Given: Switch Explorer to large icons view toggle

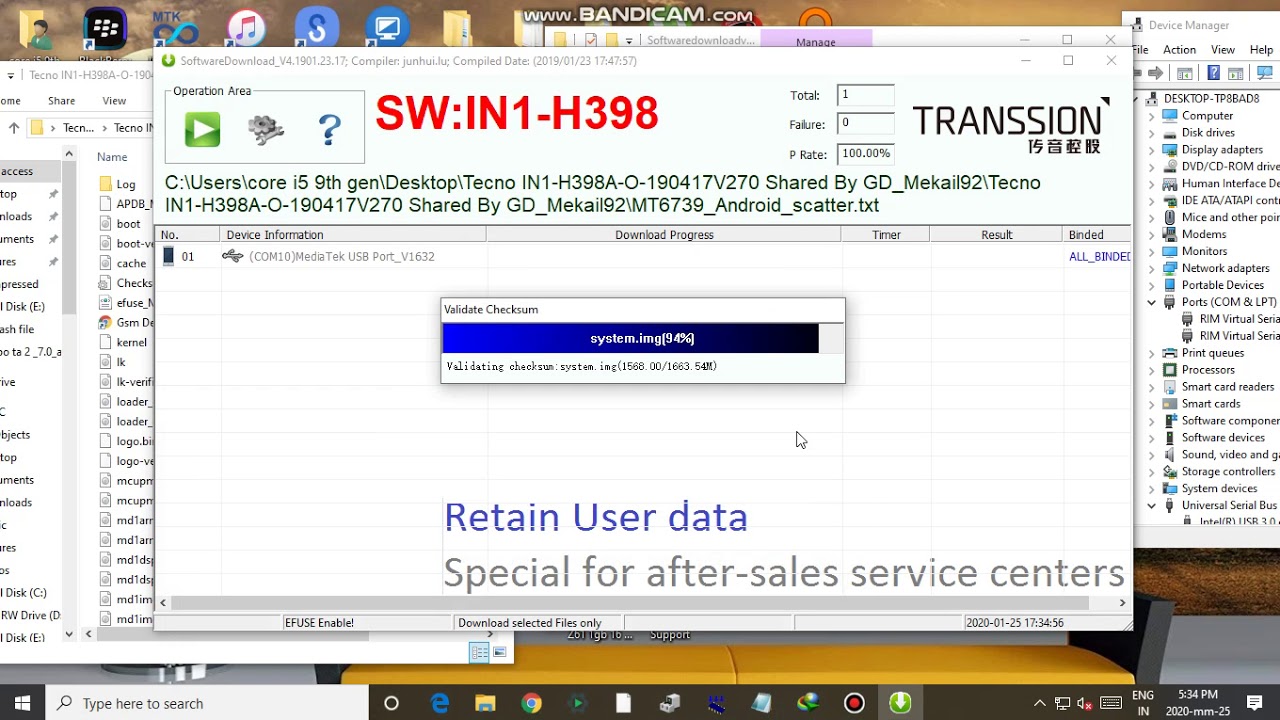Looking at the screenshot, I should coord(499,652).
